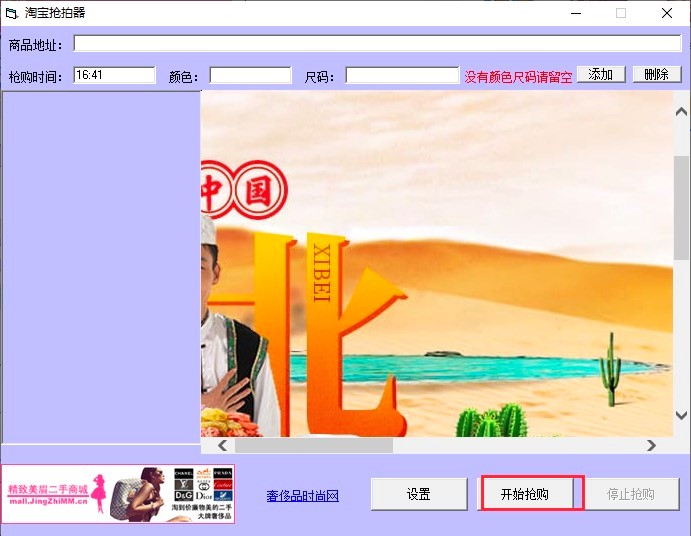Click the 删除 button
Screen dimensions: 691x536
(x=657, y=74)
